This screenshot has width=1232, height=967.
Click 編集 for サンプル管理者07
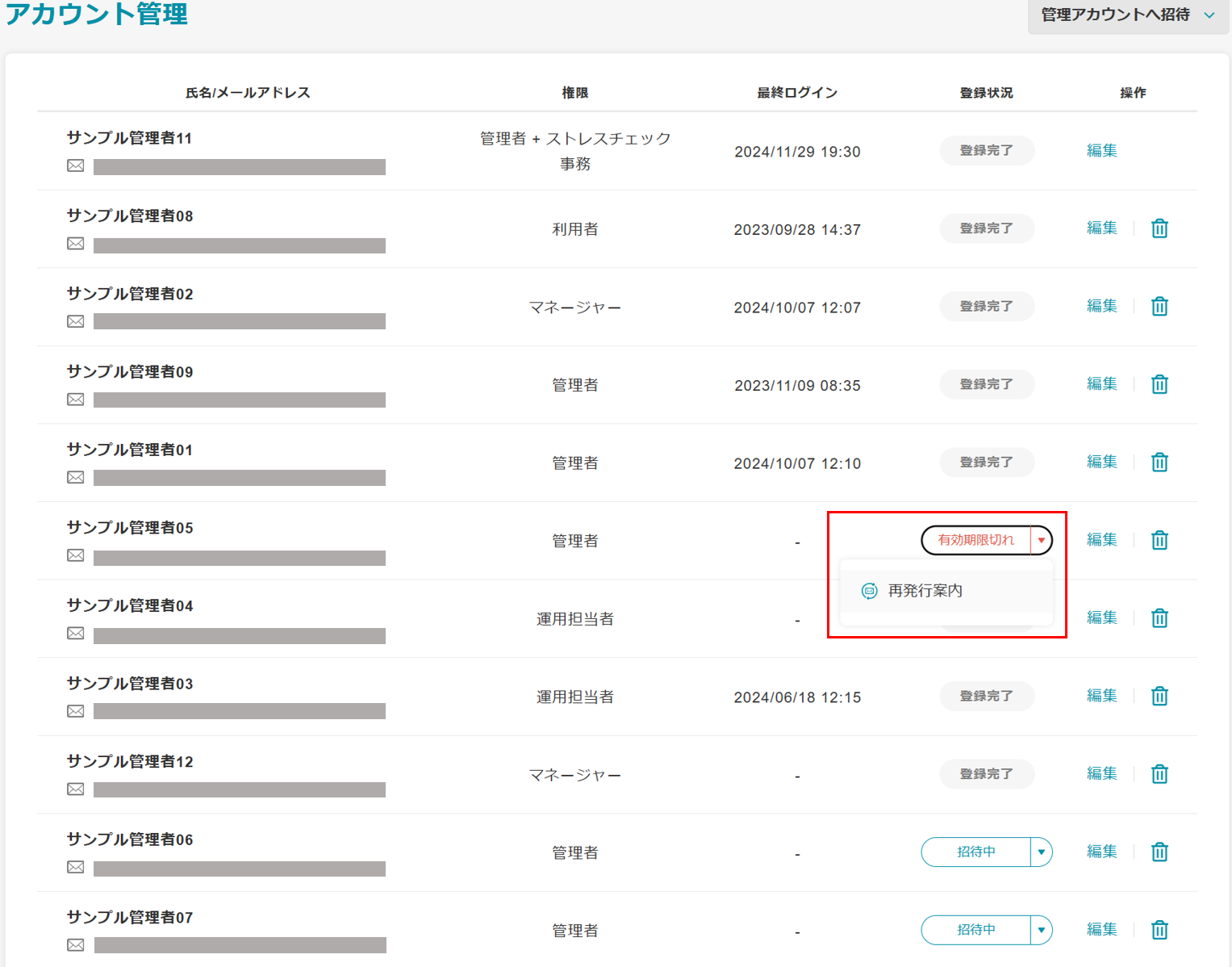click(1101, 930)
